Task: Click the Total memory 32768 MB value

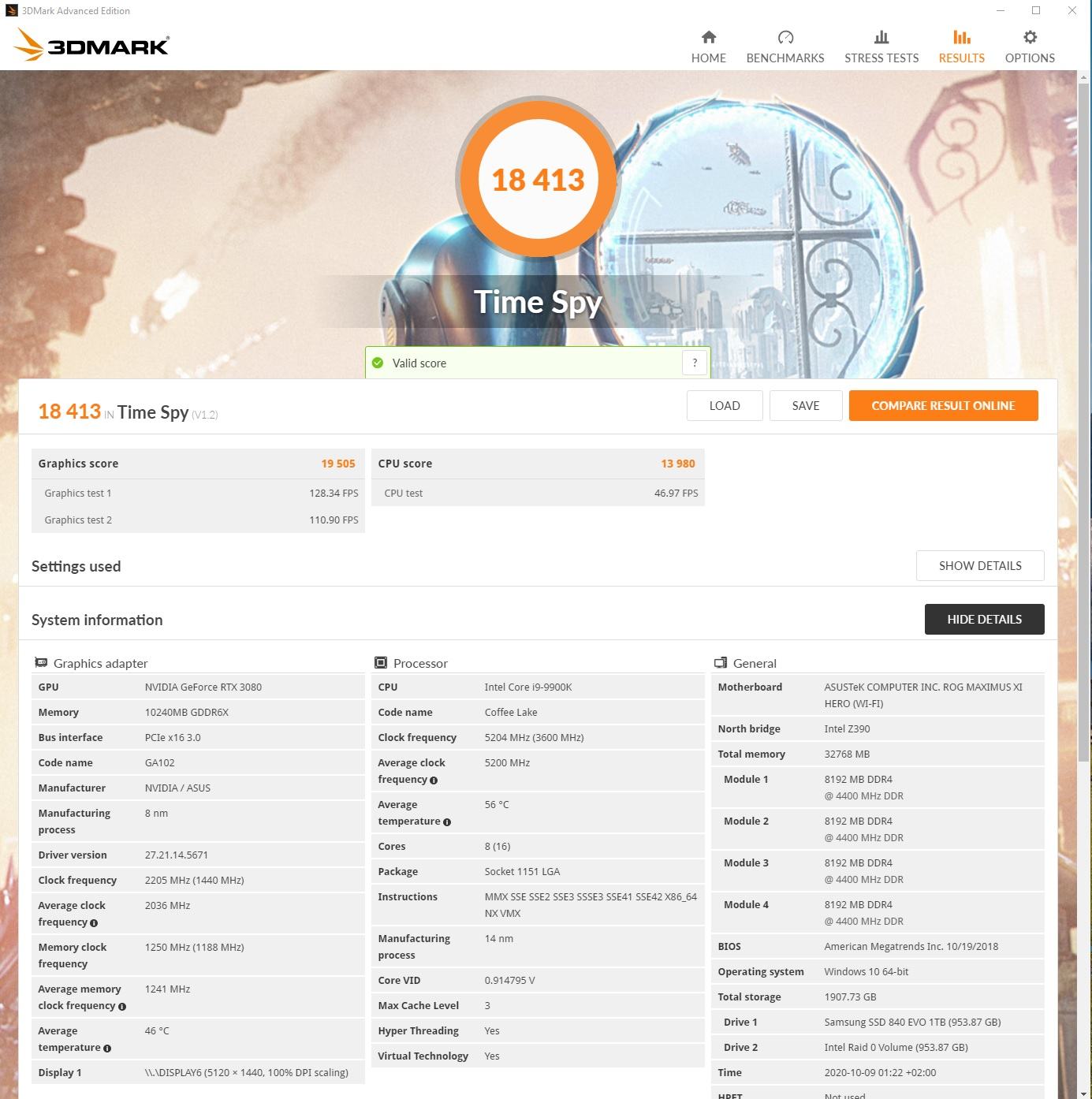Action: pyautogui.click(x=847, y=754)
